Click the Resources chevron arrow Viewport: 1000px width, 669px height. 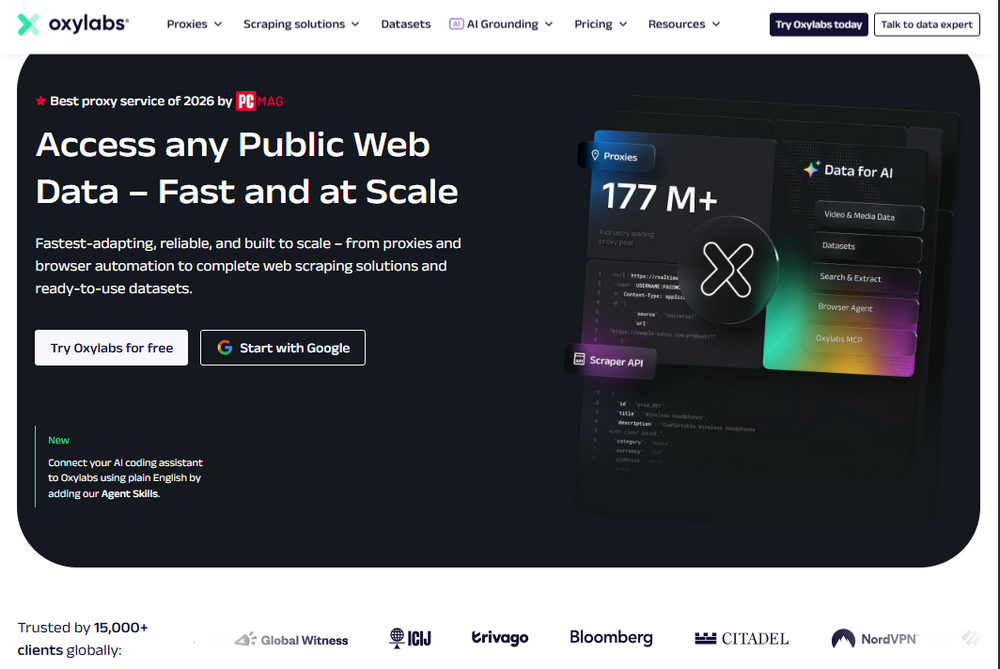tap(716, 24)
